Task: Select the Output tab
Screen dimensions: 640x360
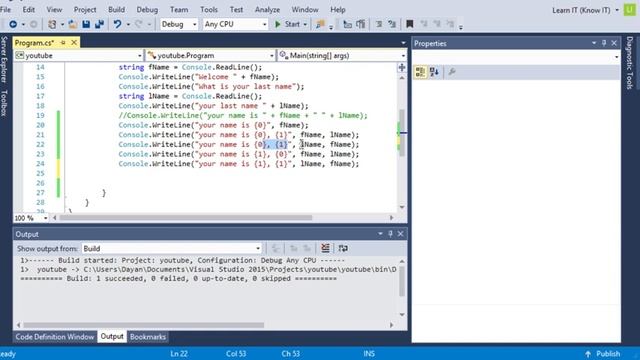Action: [112, 336]
